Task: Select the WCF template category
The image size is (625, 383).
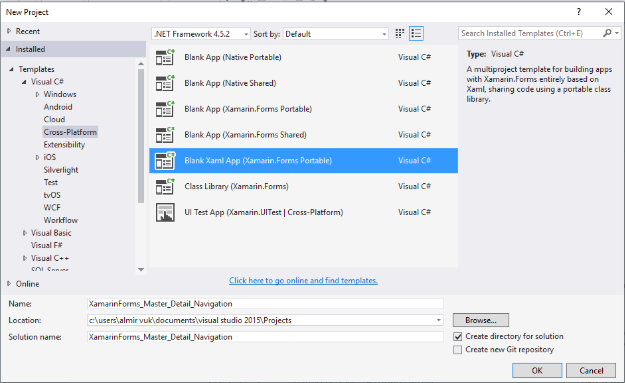Action: [x=52, y=208]
